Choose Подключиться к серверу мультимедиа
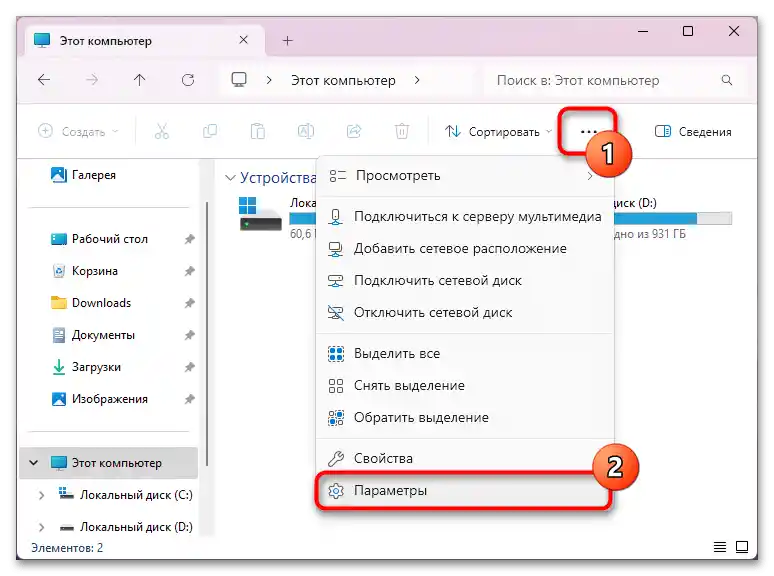 [464, 217]
